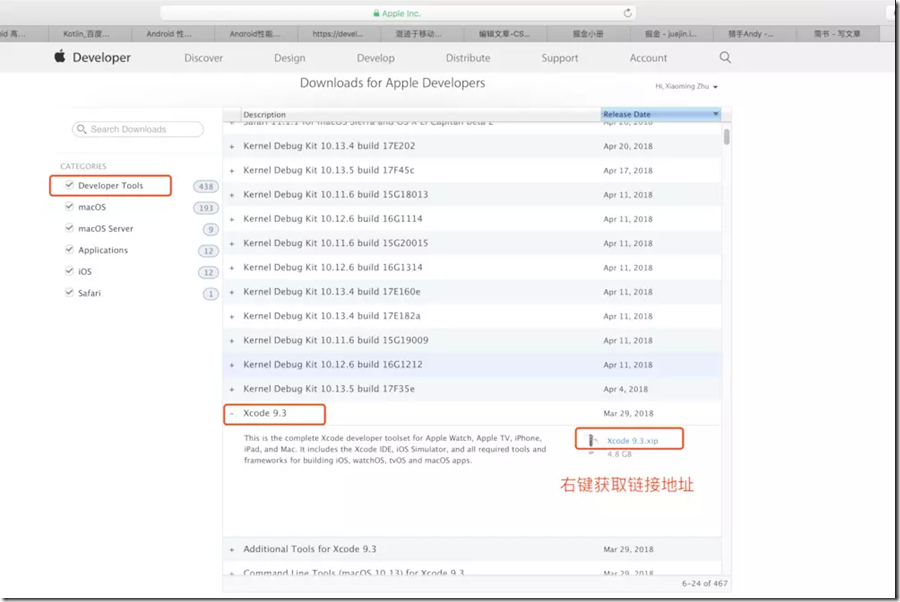The image size is (900, 602).
Task: Click the magnifier icon in Search Downloads
Action: 82,129
